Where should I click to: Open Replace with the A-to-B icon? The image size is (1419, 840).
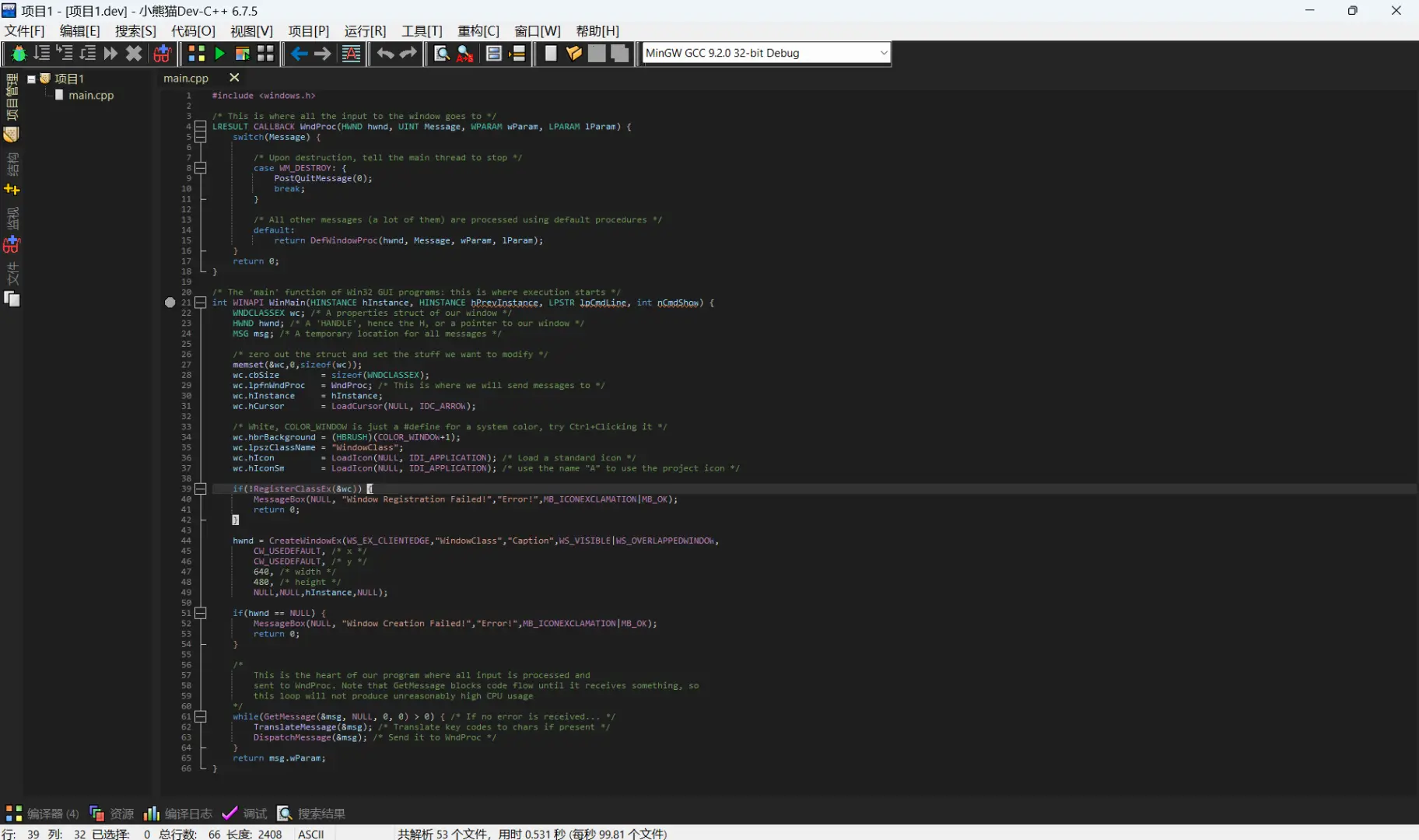click(x=465, y=53)
